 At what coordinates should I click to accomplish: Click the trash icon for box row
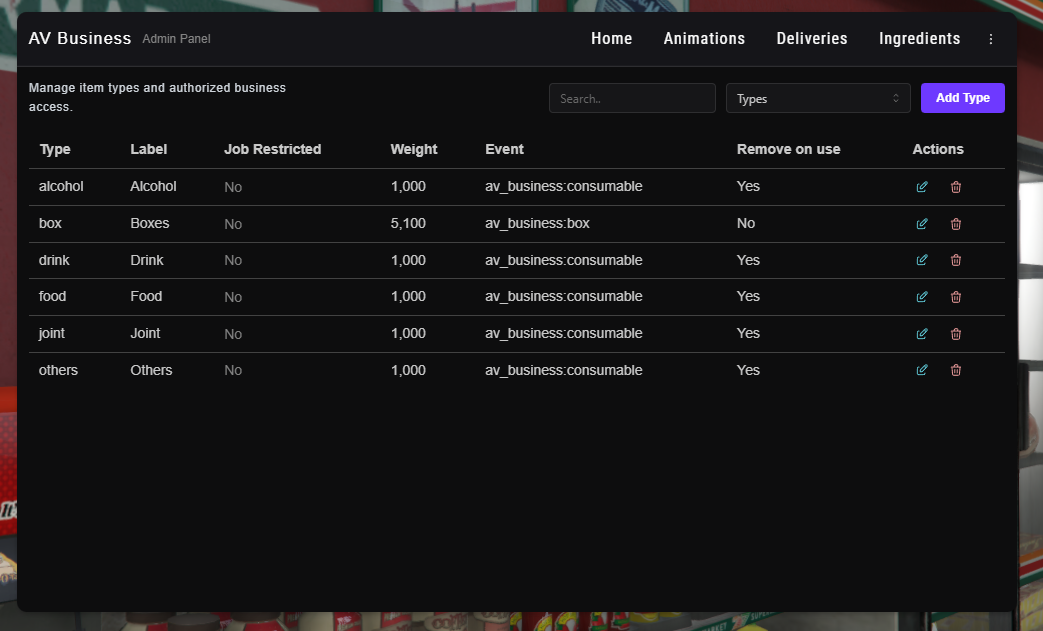pyautogui.click(x=956, y=224)
